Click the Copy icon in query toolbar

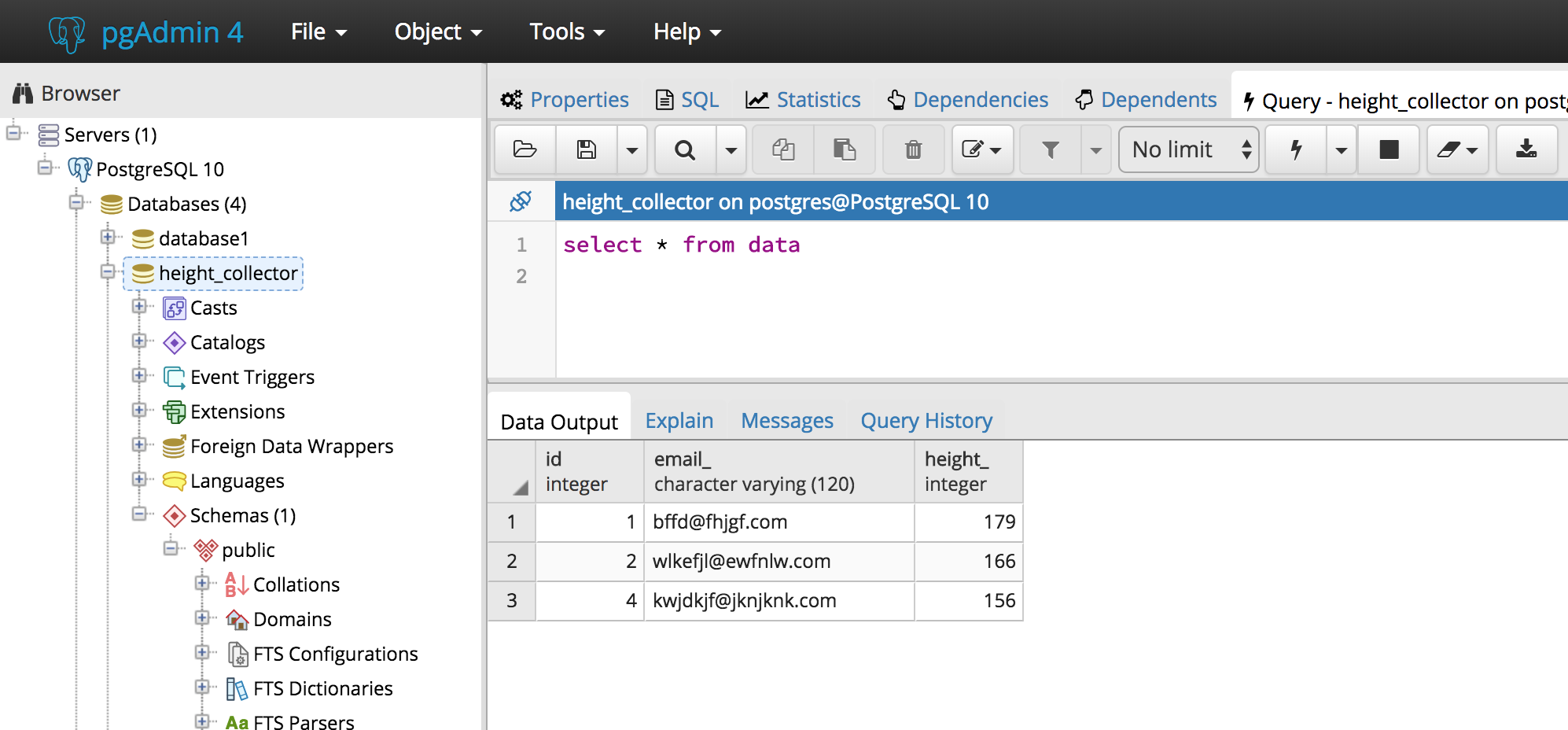tap(783, 149)
